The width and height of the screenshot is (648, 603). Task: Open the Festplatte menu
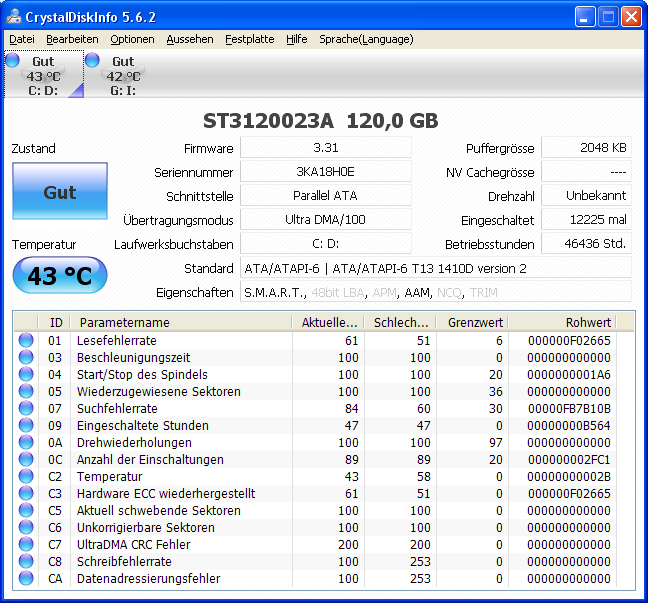point(250,39)
